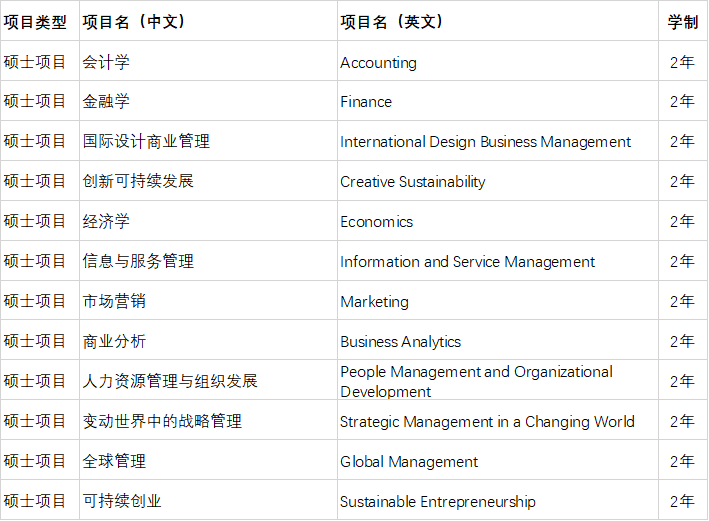Click the Economics cell
709x521 pixels.
[x=376, y=222]
